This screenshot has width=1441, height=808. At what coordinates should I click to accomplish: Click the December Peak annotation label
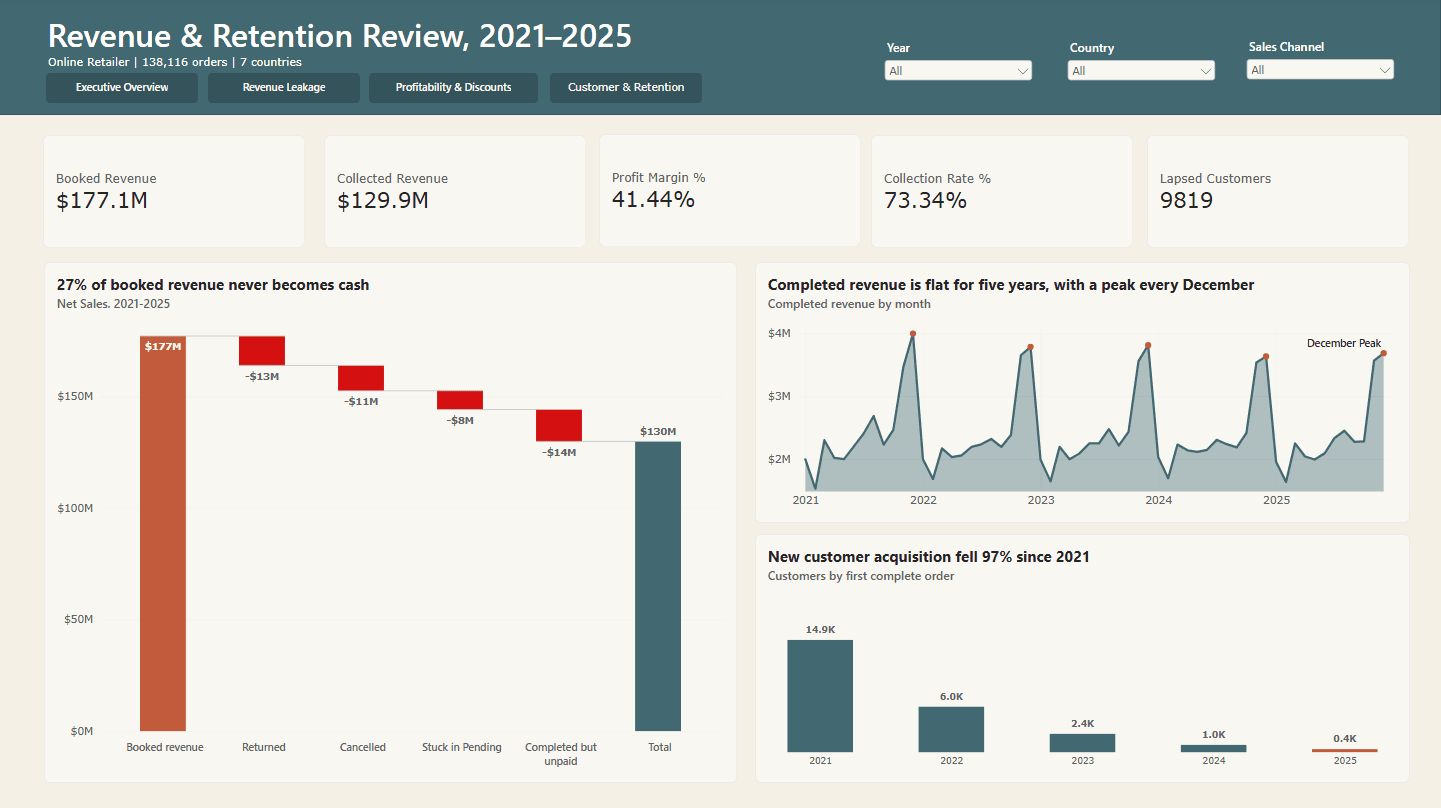point(1344,343)
